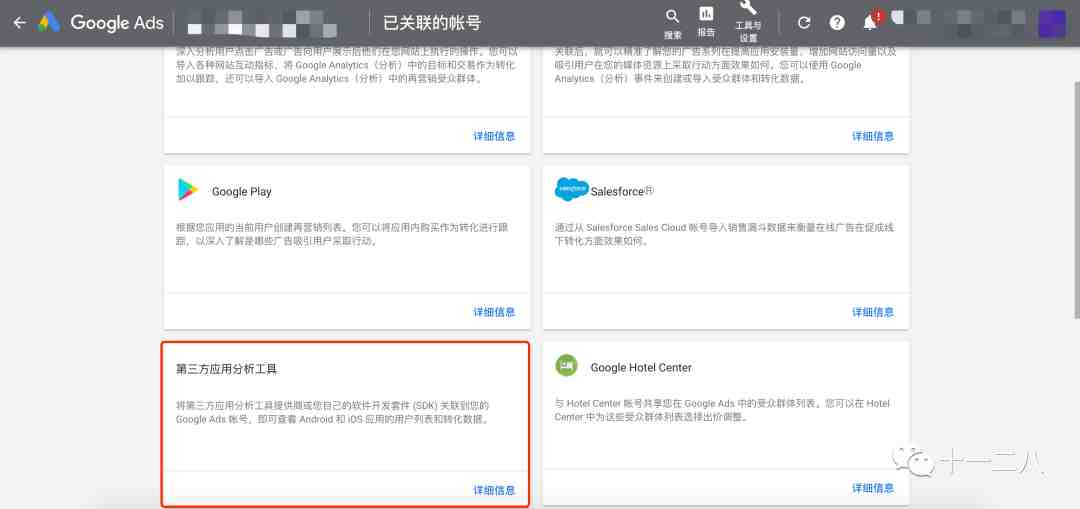Select the Google Play card title
1080x509 pixels.
click(241, 191)
